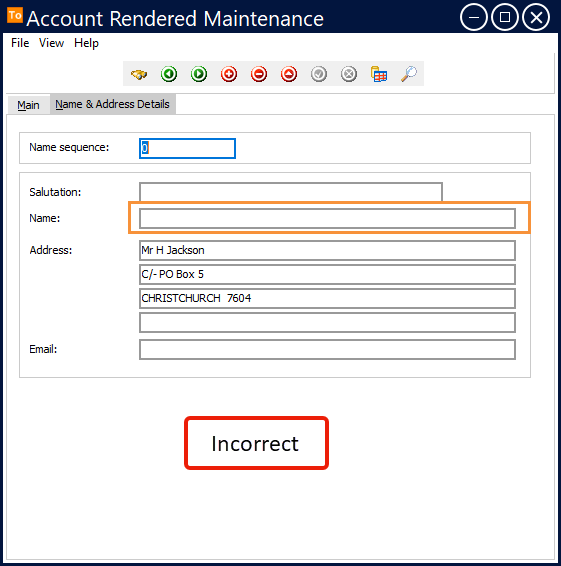The image size is (561, 566).
Task: Click the address line Mr H Jackson
Action: click(x=327, y=250)
